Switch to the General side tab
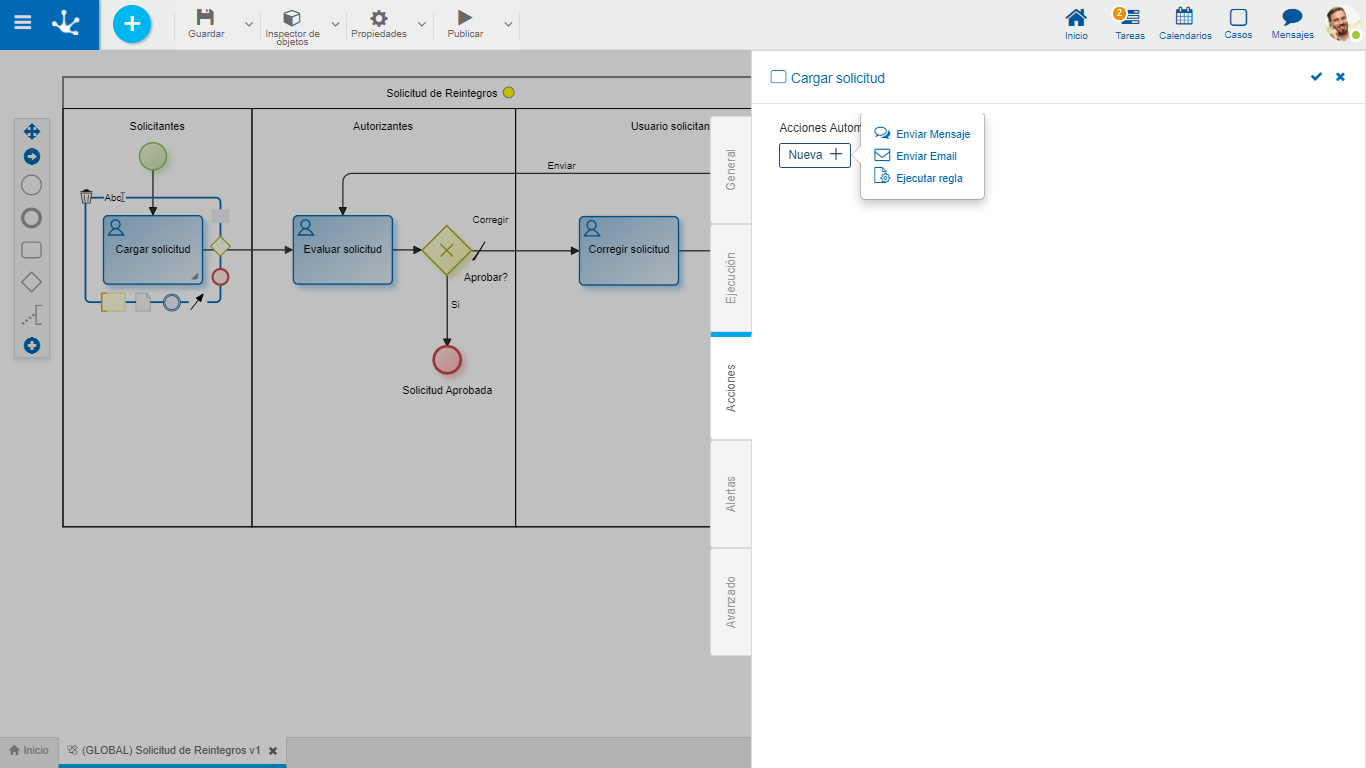1366x768 pixels. coord(731,170)
